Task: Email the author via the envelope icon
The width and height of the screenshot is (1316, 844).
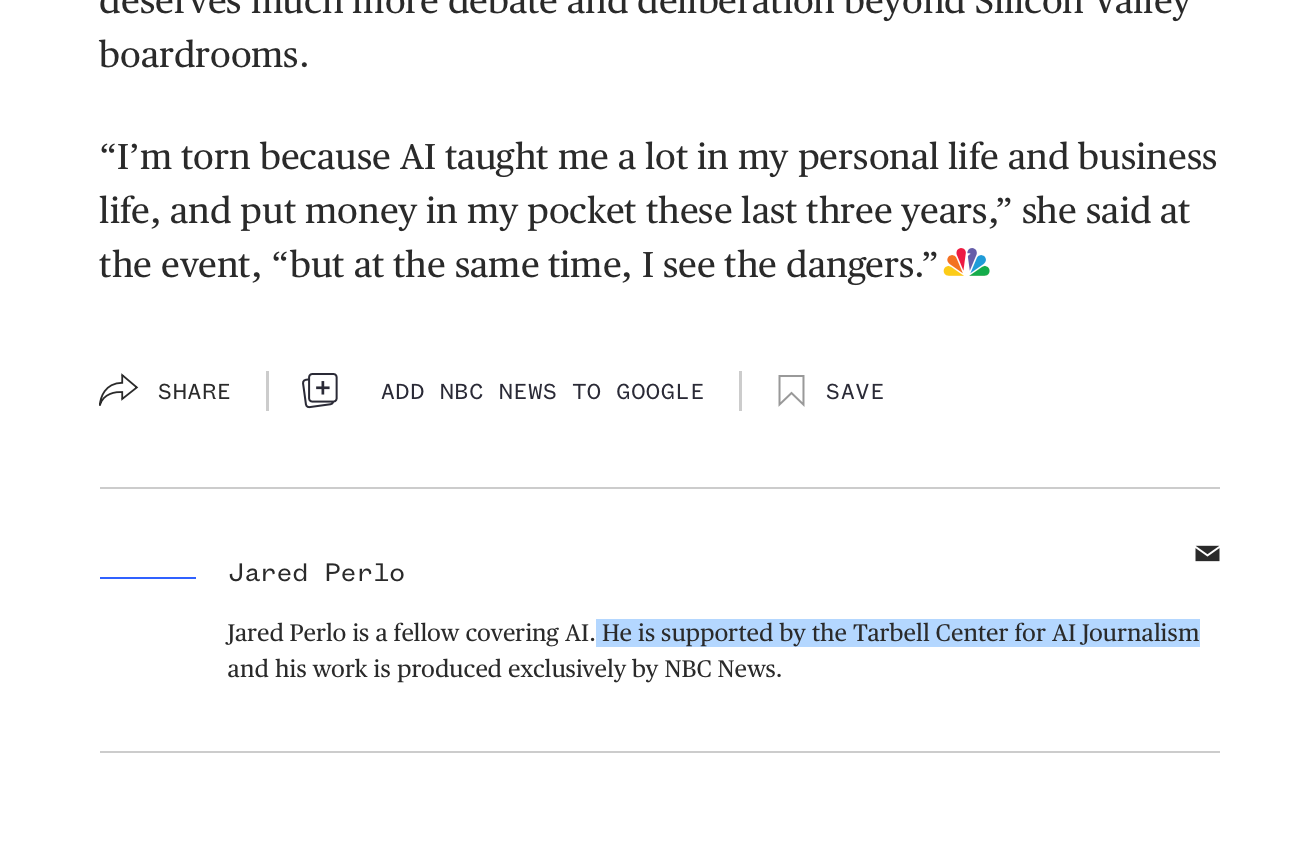Action: pyautogui.click(x=1207, y=554)
